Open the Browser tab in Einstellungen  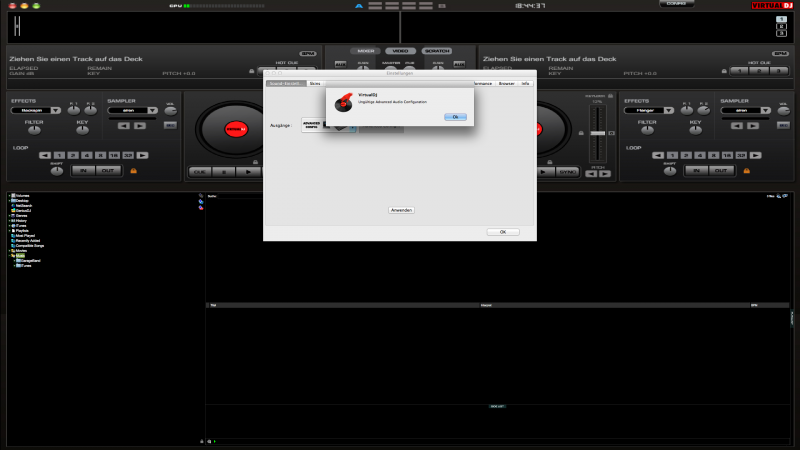coord(507,83)
